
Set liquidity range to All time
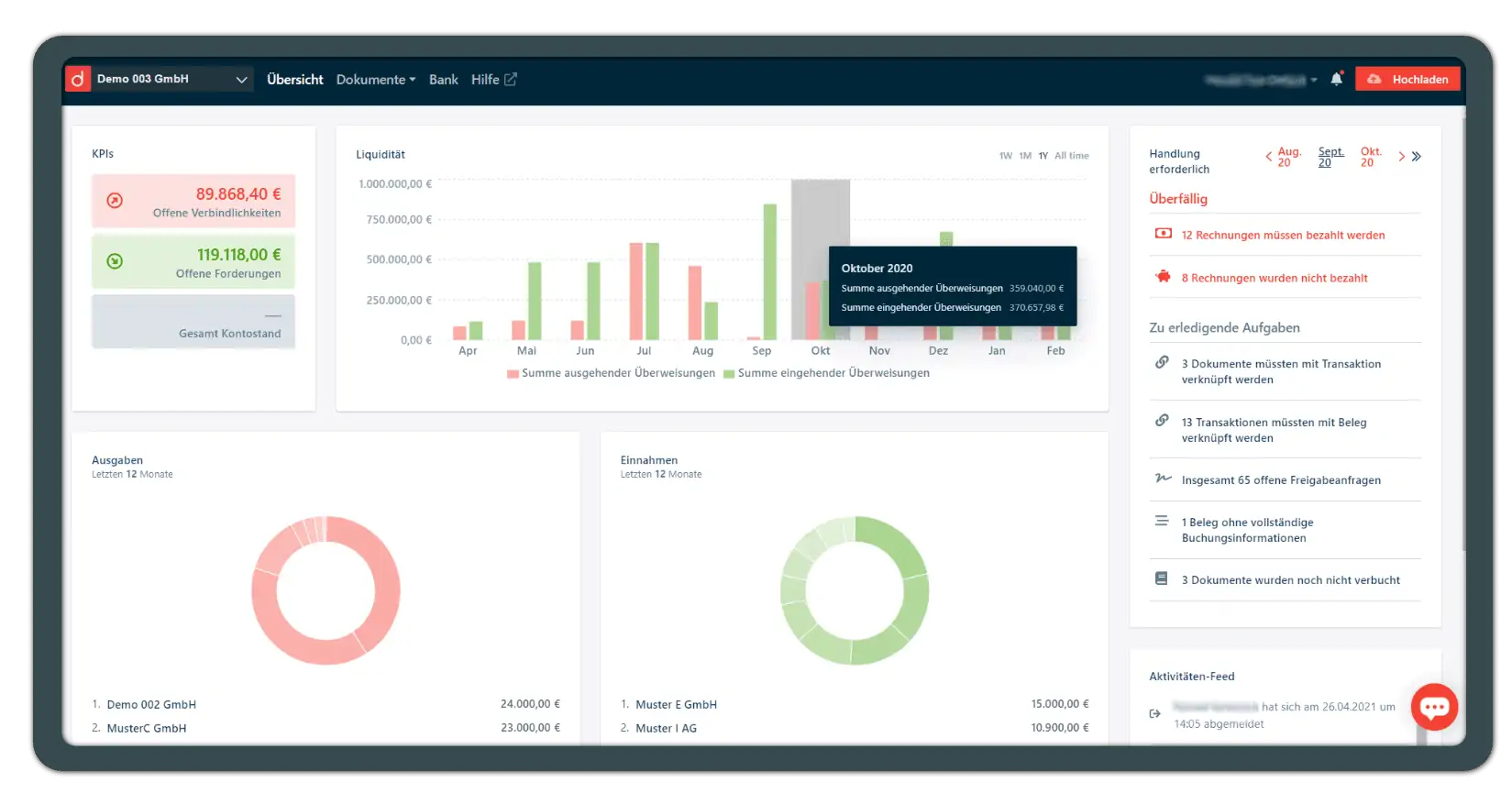click(1072, 156)
